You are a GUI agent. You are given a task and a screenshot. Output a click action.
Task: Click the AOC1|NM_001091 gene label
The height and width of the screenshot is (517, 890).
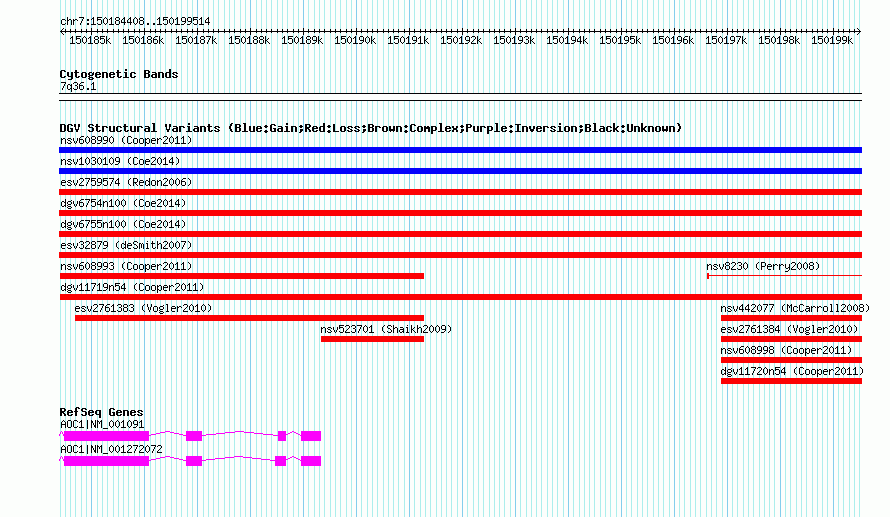[x=102, y=424]
